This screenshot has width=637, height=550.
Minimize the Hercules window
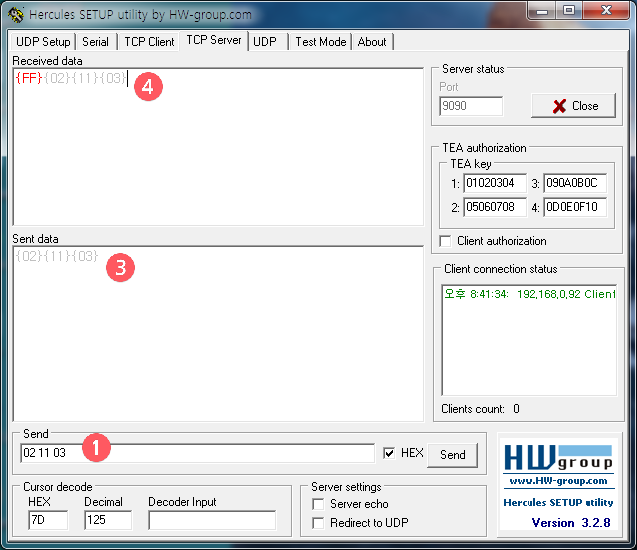pos(542,11)
